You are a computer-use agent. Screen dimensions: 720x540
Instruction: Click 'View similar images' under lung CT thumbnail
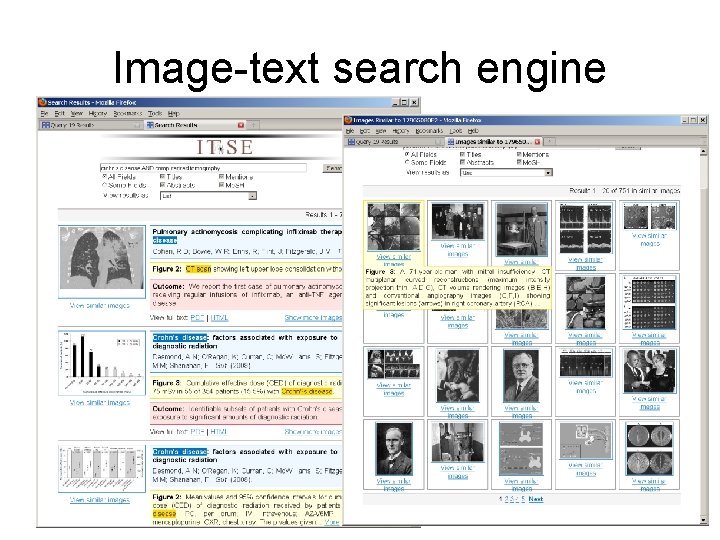(x=100, y=305)
